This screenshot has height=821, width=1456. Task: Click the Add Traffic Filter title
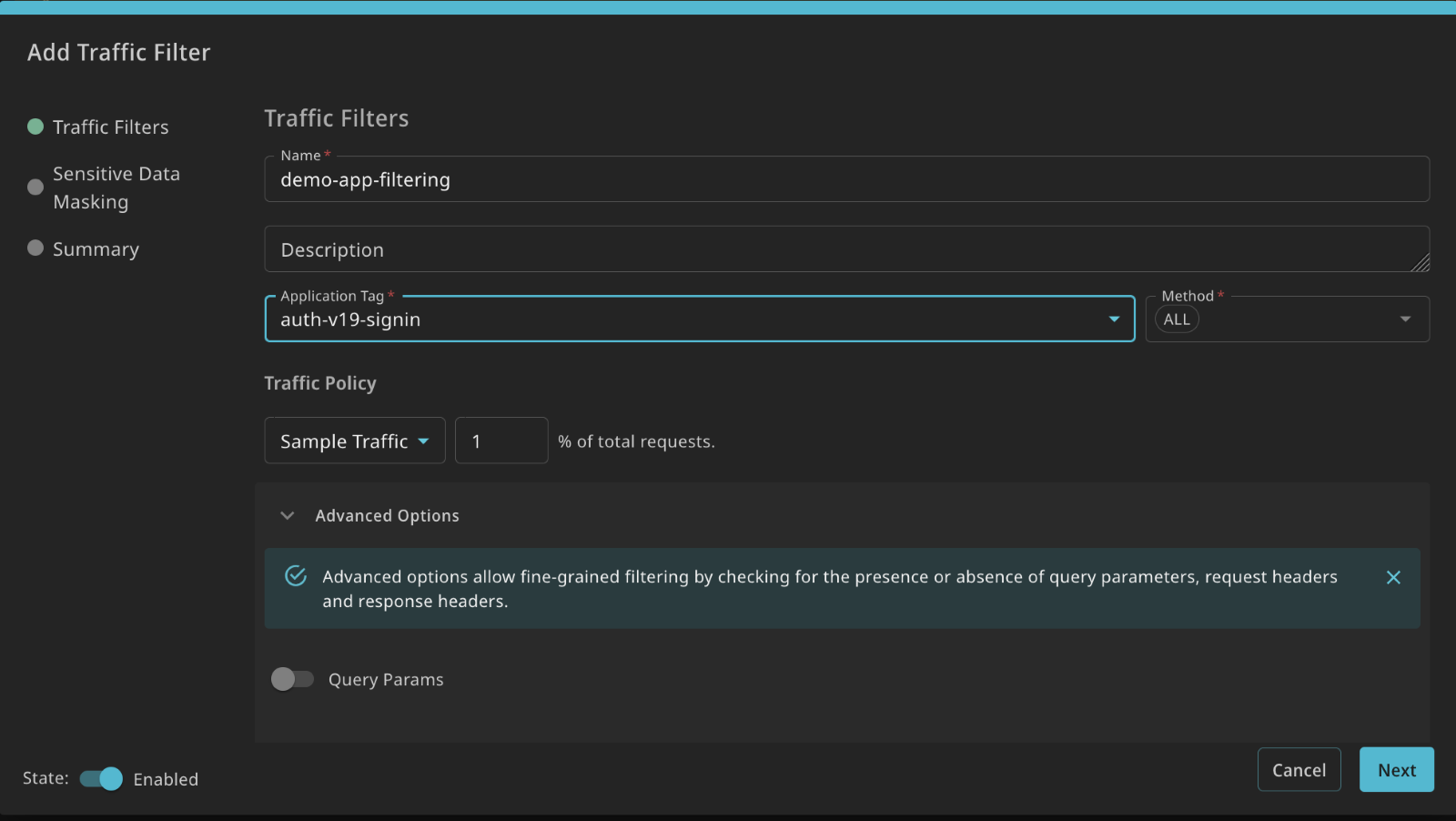tap(118, 53)
